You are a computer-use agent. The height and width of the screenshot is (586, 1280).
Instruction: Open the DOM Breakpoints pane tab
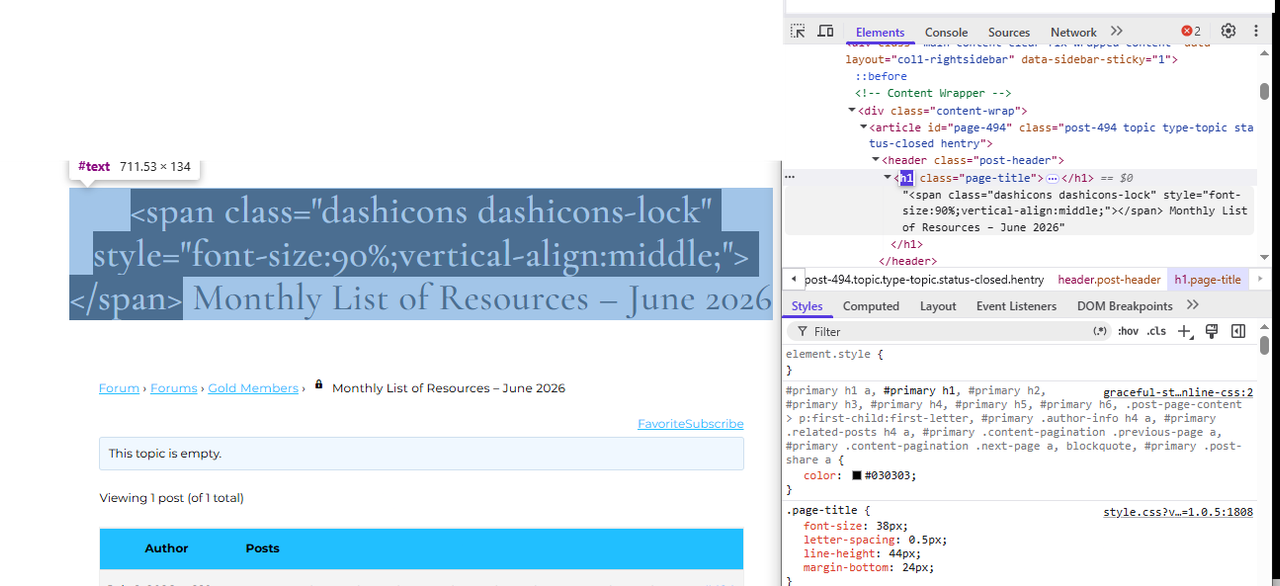(x=1124, y=306)
